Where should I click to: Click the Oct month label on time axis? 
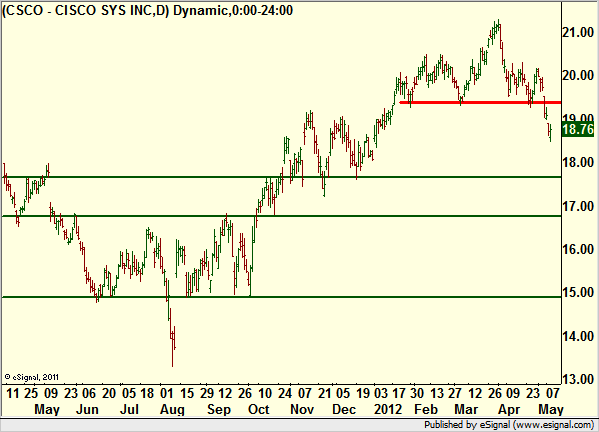point(259,409)
